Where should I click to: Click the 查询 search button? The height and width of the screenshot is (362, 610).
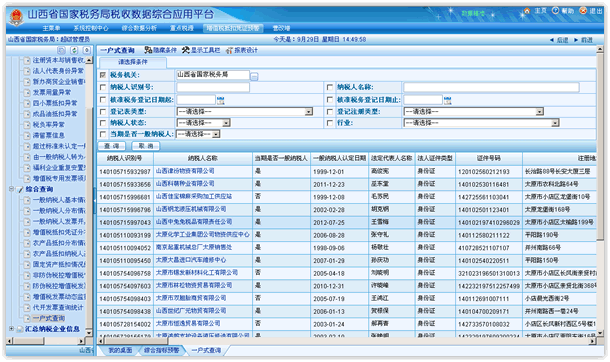(x=112, y=146)
